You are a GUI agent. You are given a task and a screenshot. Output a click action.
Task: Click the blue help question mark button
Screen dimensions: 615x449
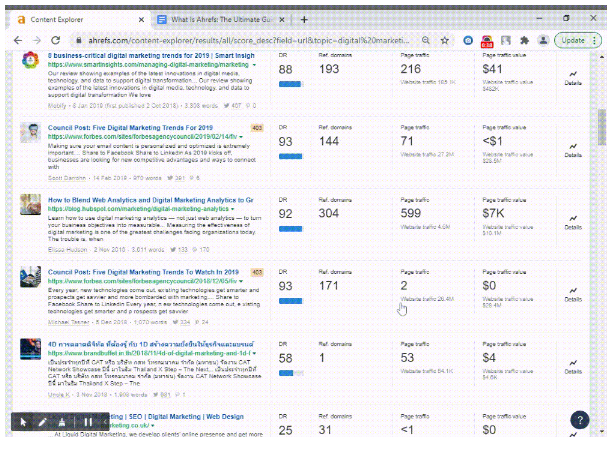coord(580,420)
